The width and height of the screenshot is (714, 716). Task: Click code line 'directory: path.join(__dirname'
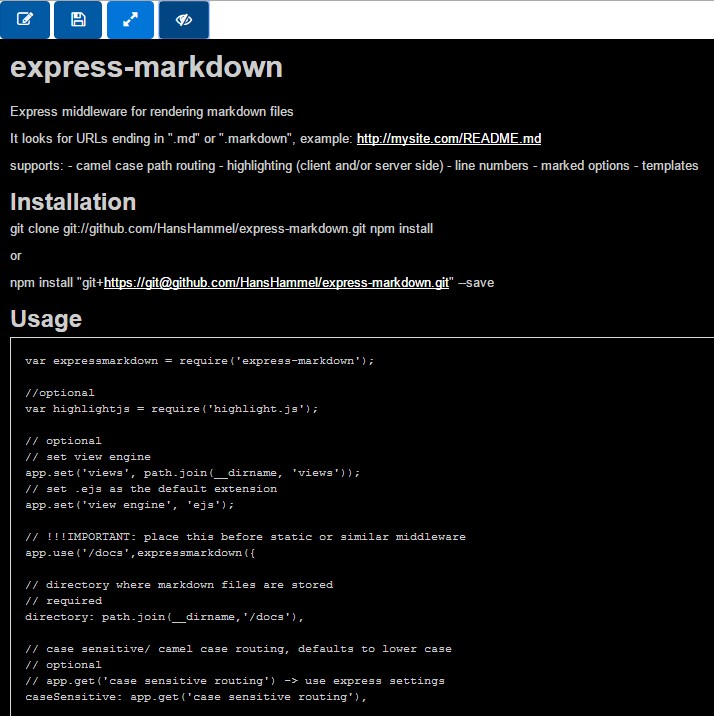pos(164,617)
